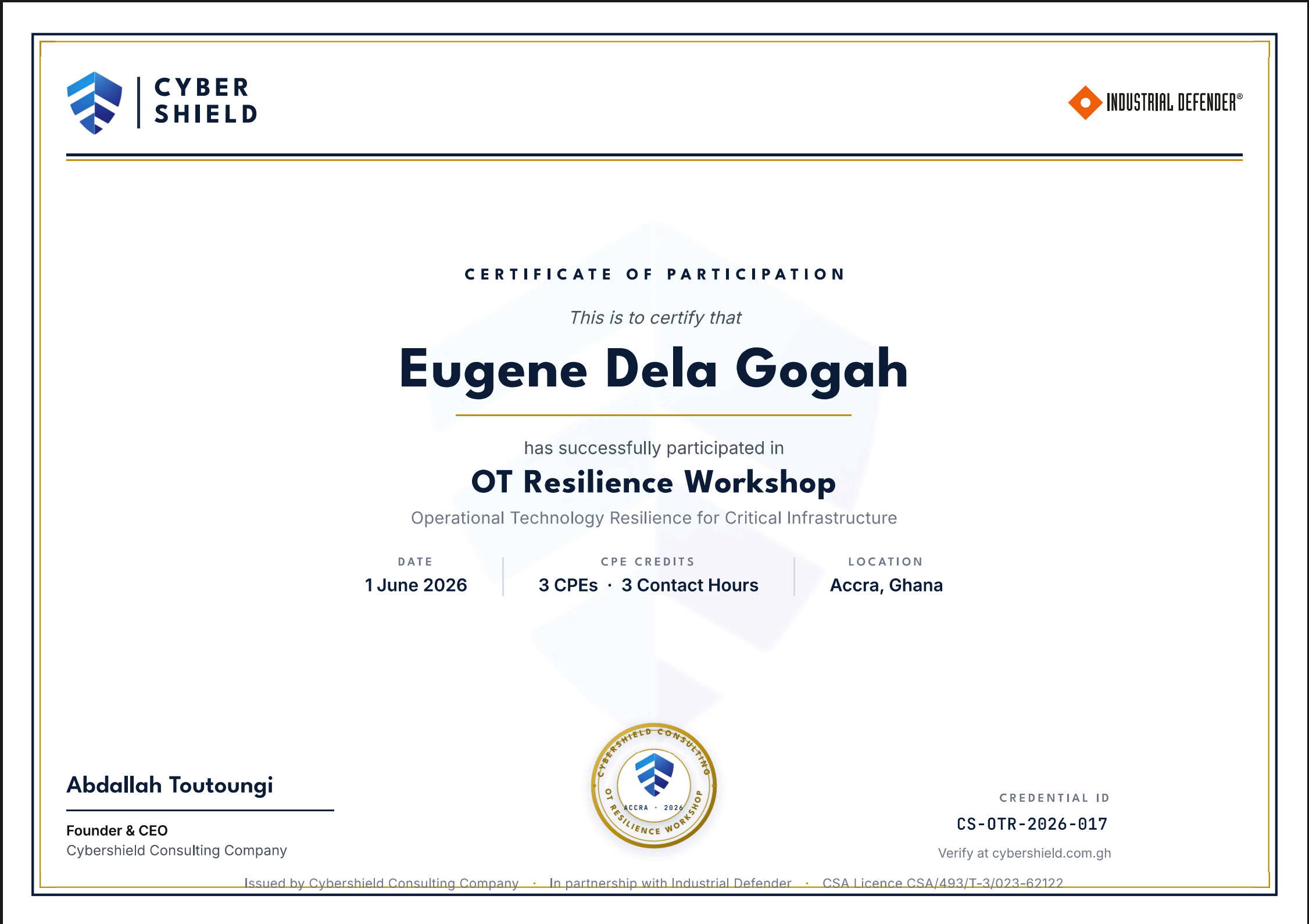Viewport: 1309px width, 924px height.
Task: Click credential number CS-OTR-2026-017
Action: click(1032, 824)
